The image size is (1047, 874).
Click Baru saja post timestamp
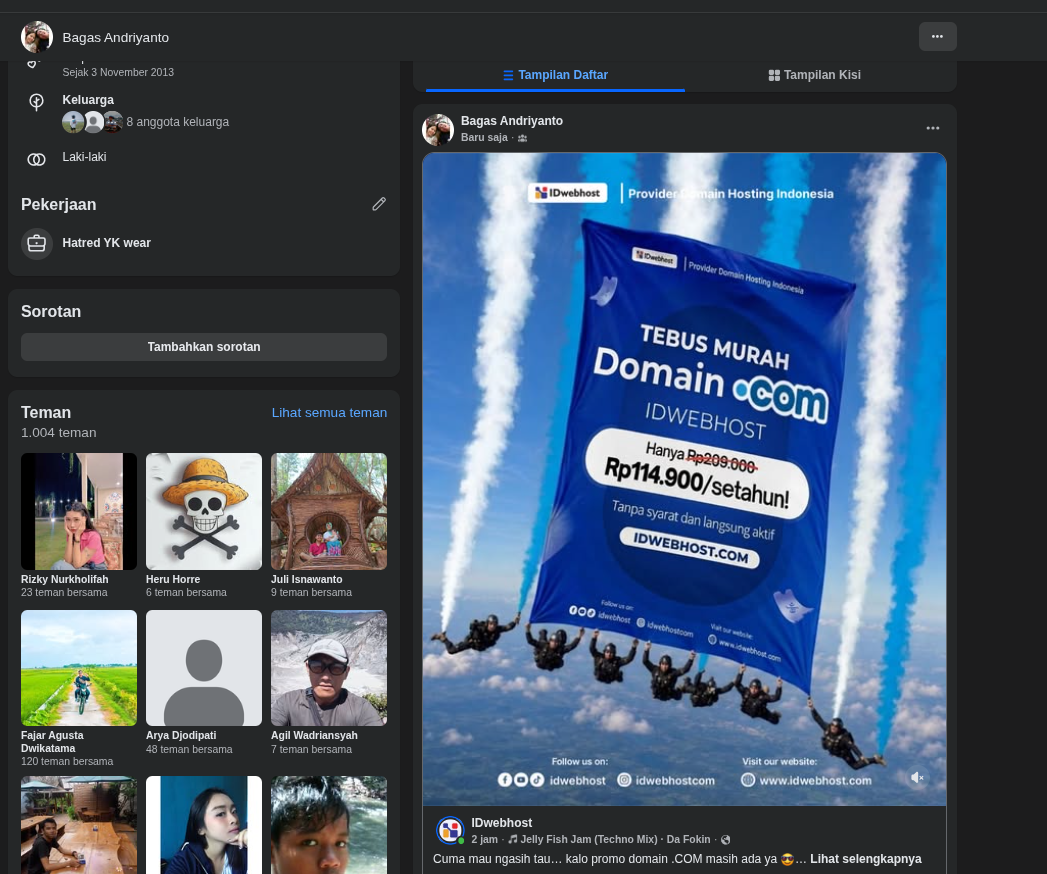(x=484, y=138)
